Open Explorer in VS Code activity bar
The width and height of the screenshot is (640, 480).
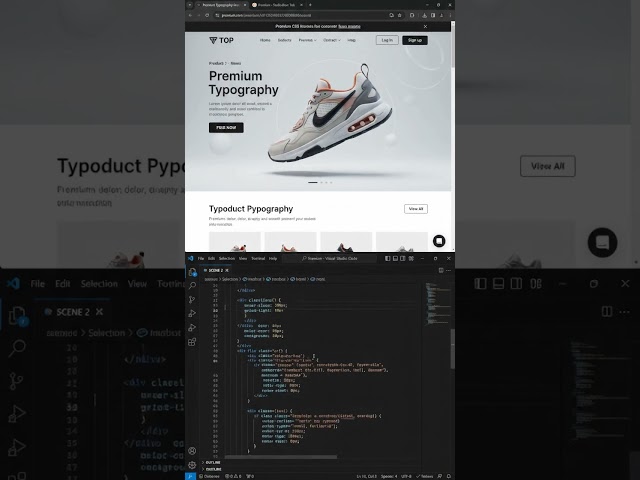(x=192, y=272)
